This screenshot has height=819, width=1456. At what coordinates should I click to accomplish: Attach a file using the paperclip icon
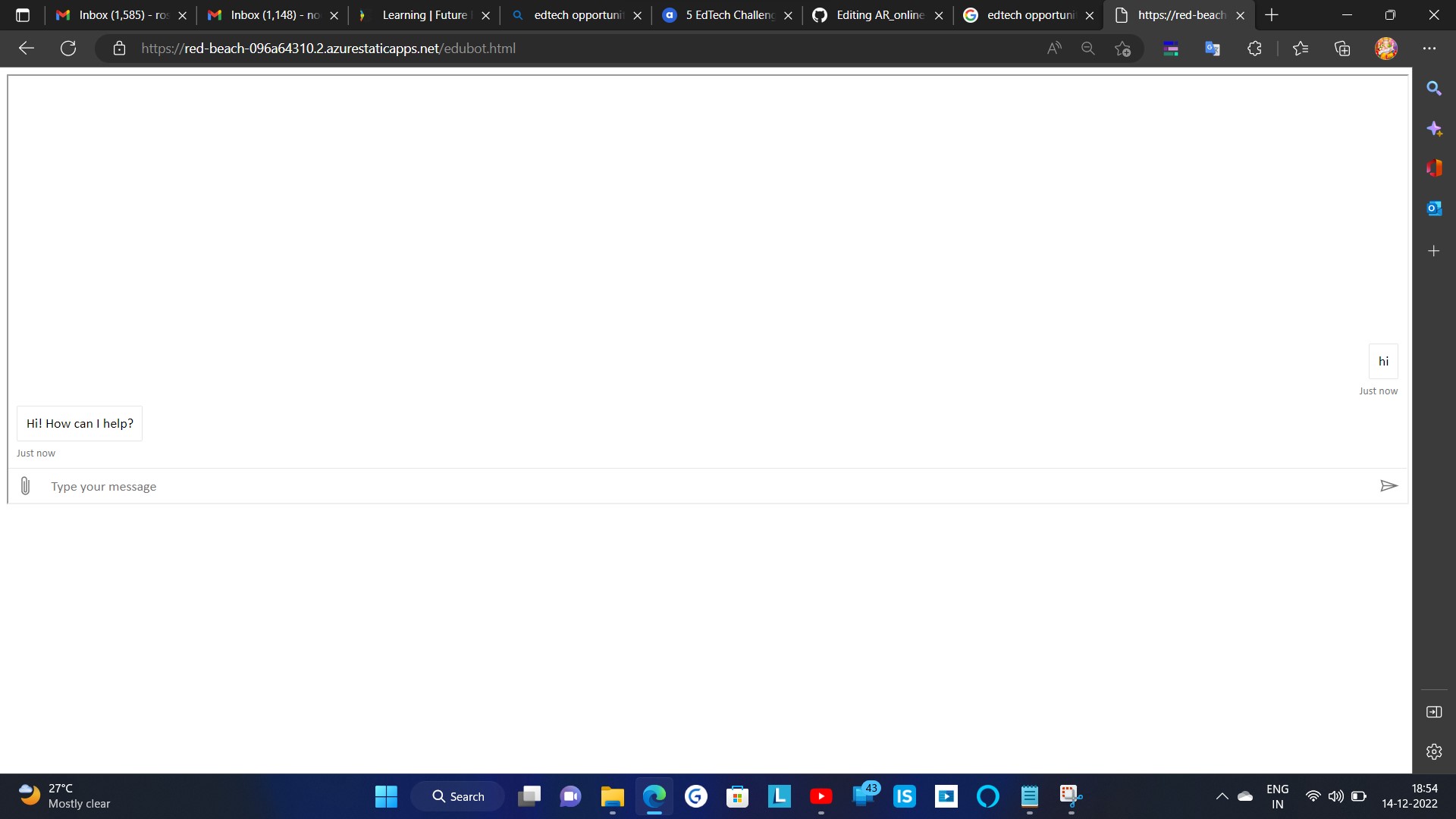[25, 485]
